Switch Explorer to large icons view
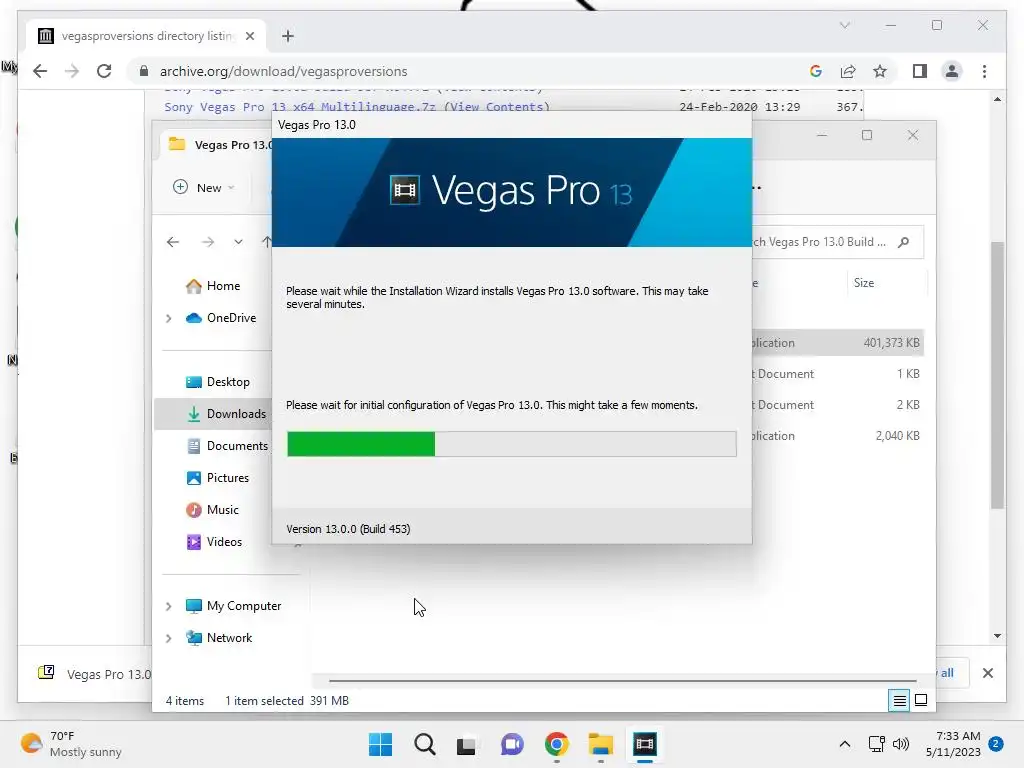This screenshot has height=768, width=1024. click(x=921, y=701)
